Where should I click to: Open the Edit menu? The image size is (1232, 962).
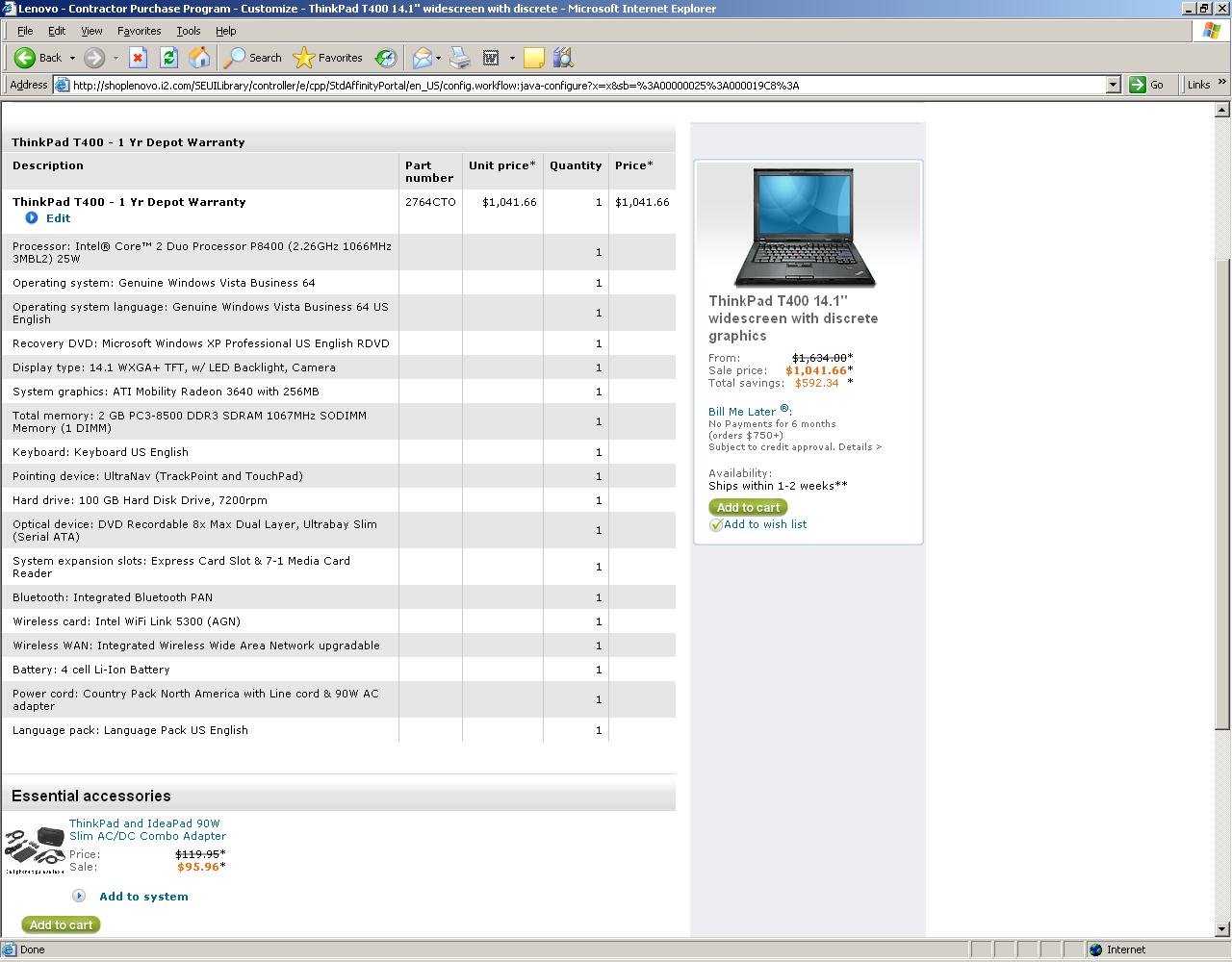point(57,31)
